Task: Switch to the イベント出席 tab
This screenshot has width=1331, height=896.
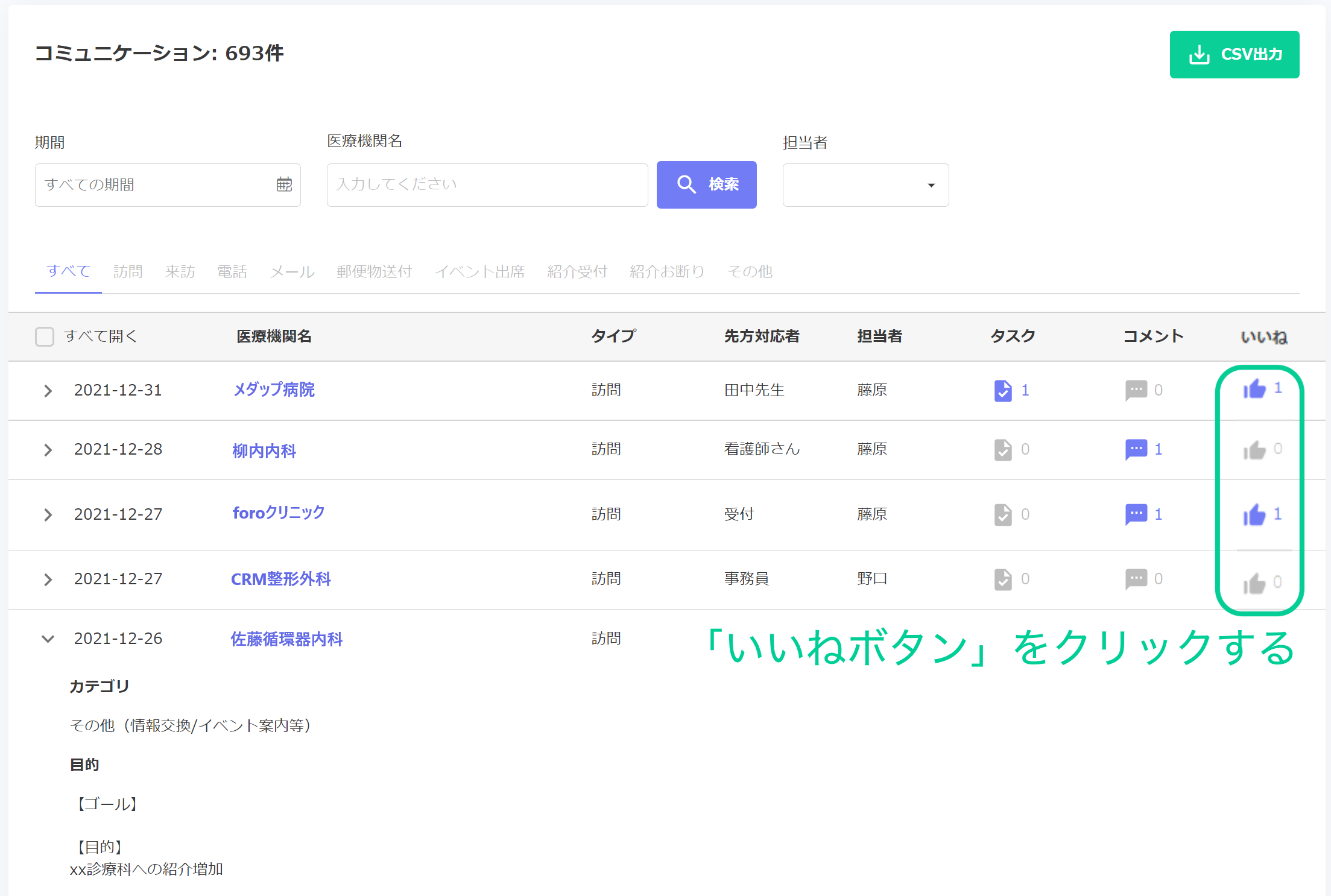Action: (x=479, y=272)
